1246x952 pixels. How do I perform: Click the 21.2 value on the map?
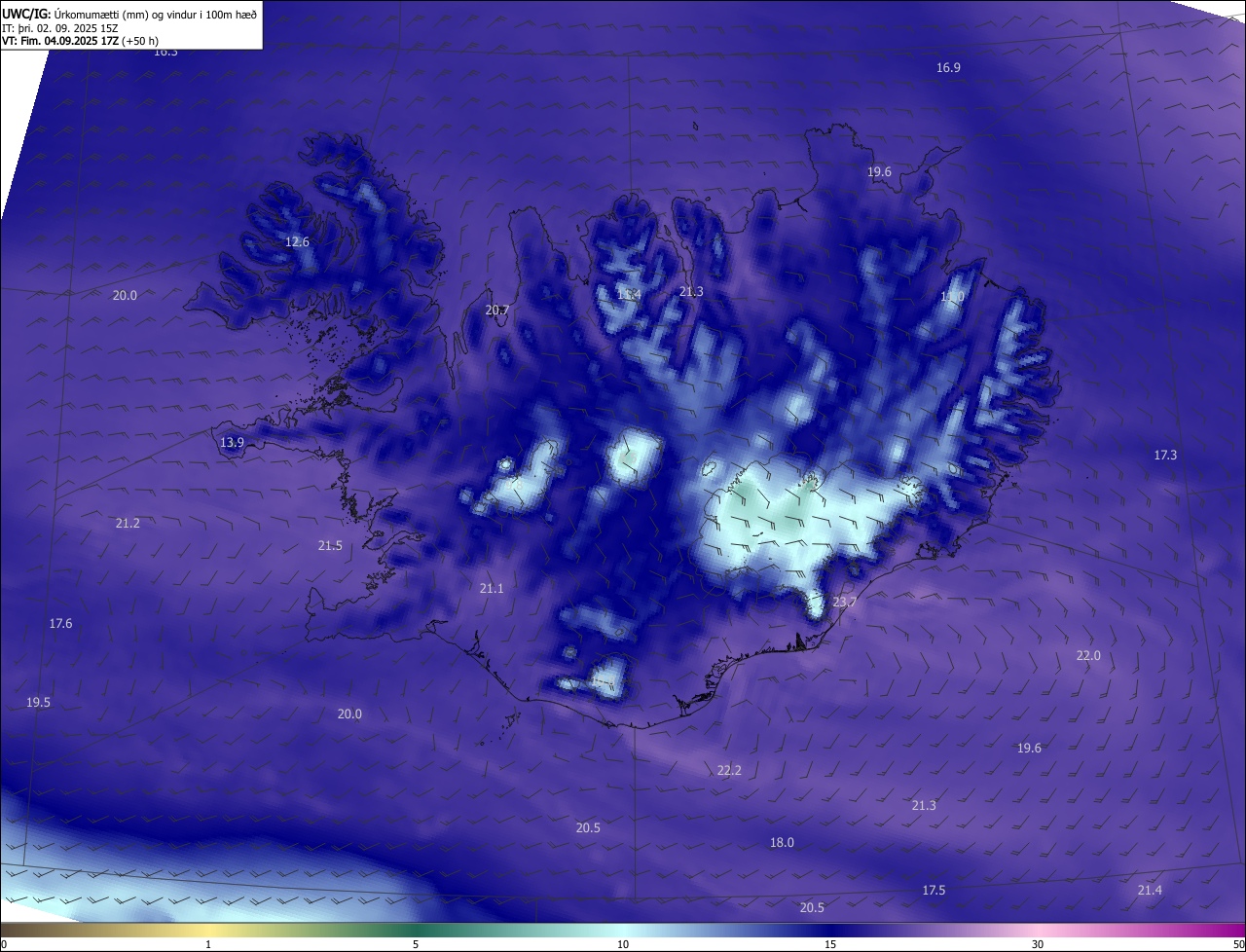tap(128, 524)
